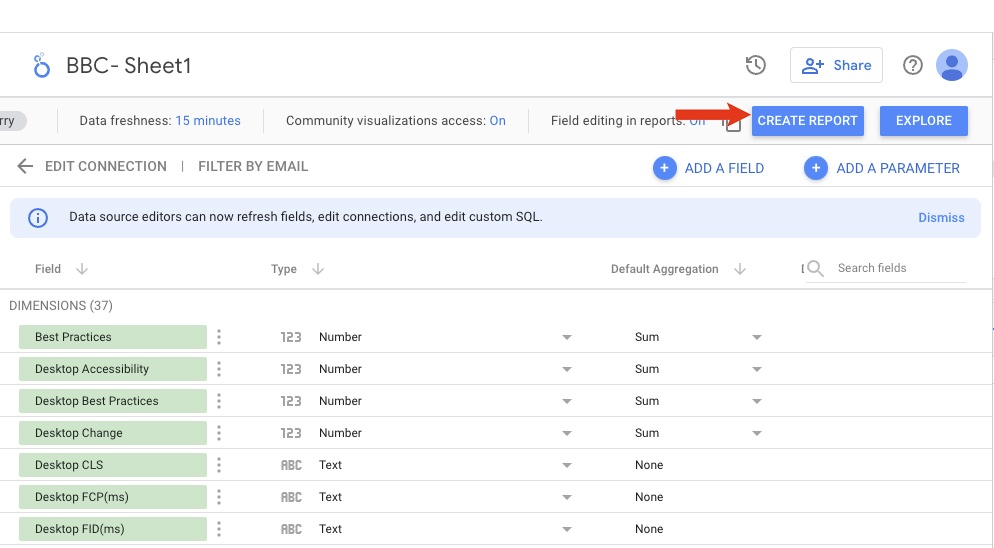Image resolution: width=994 pixels, height=548 pixels.
Task: Open the user account avatar
Action: pyautogui.click(x=951, y=65)
